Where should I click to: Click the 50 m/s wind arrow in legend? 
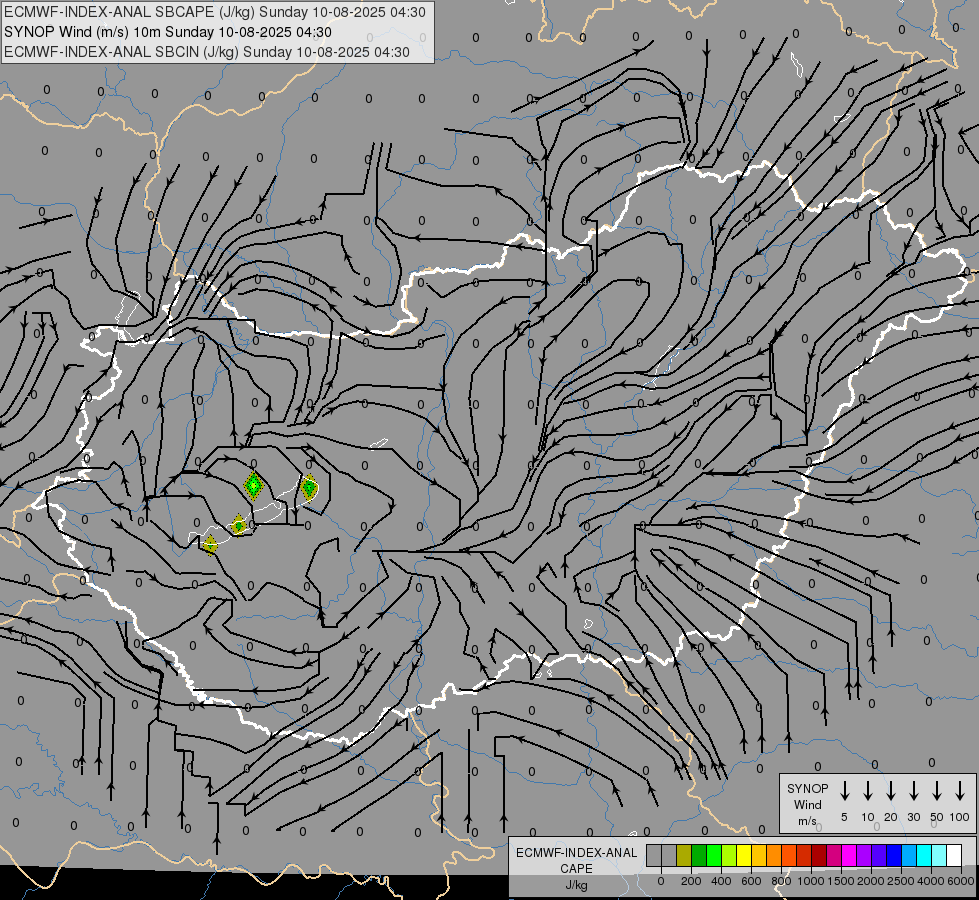(937, 791)
